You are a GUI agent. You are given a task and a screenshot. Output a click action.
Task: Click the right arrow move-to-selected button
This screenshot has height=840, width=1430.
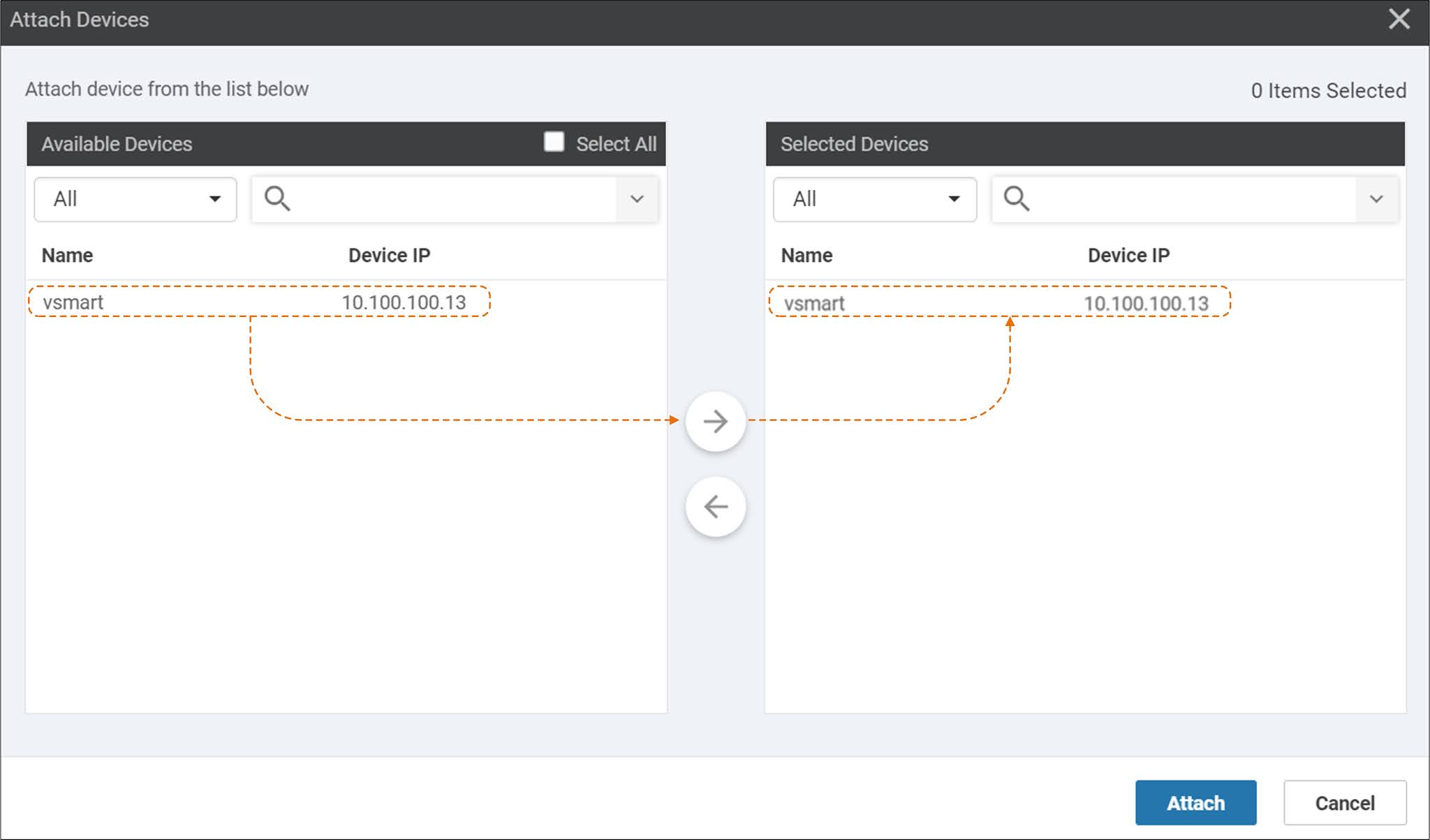point(716,421)
